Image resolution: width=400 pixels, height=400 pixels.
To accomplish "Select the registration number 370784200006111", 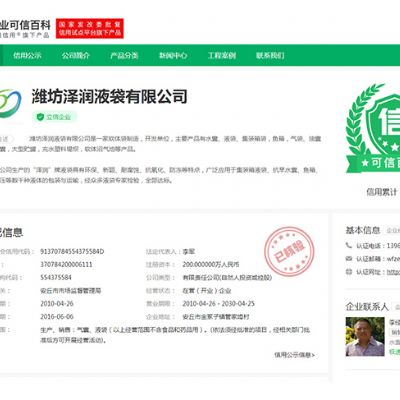I will (x=66, y=264).
